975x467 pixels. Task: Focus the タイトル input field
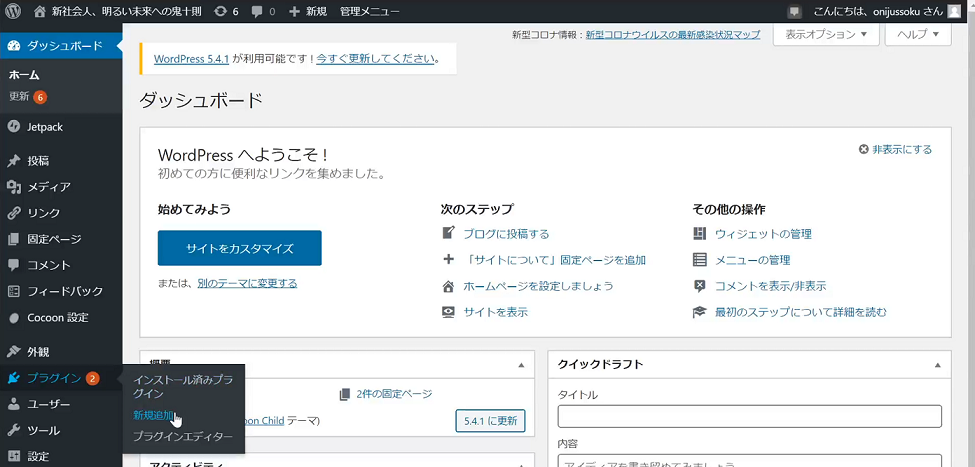749,417
